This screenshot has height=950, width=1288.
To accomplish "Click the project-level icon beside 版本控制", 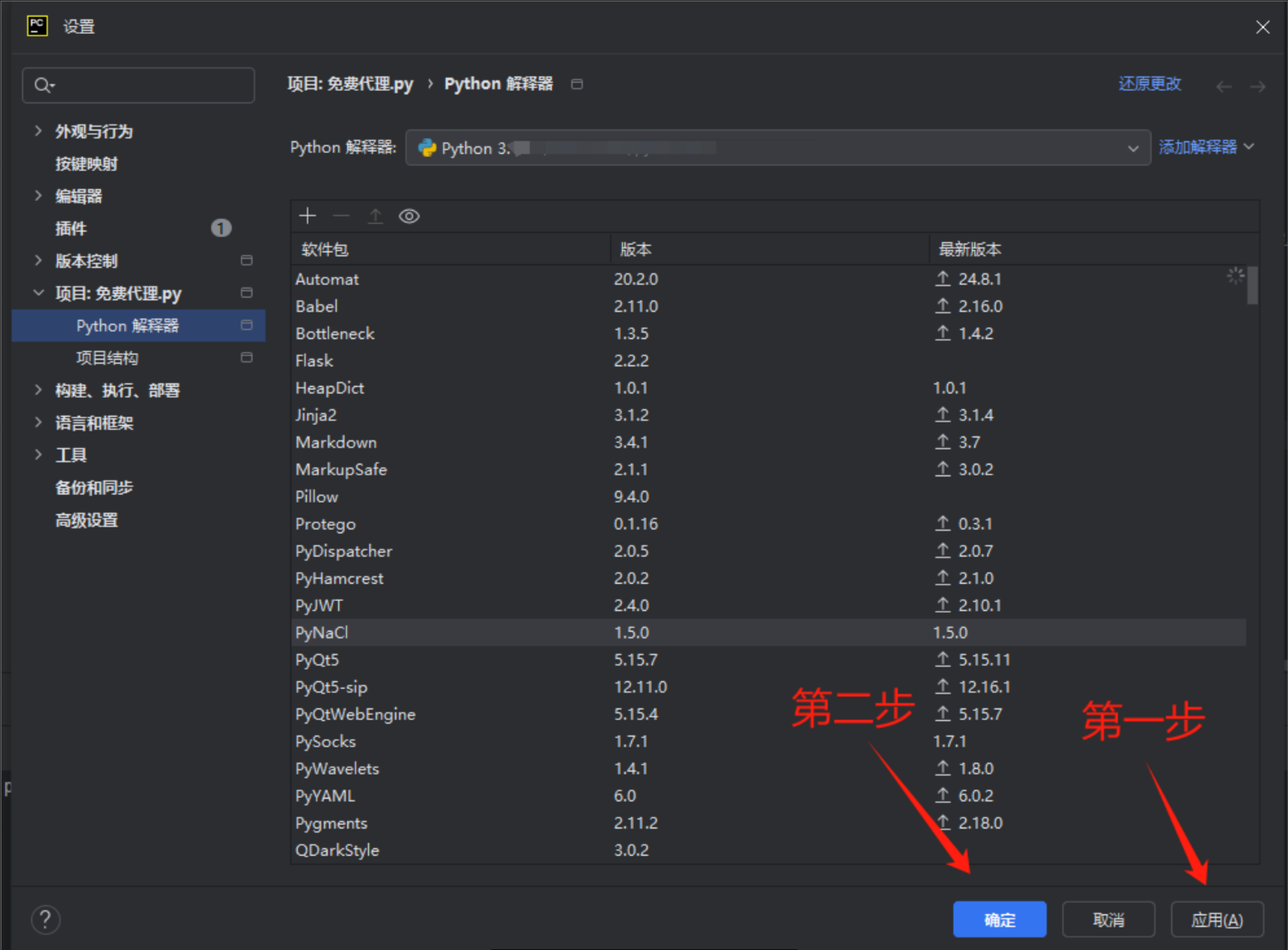I will tap(247, 260).
